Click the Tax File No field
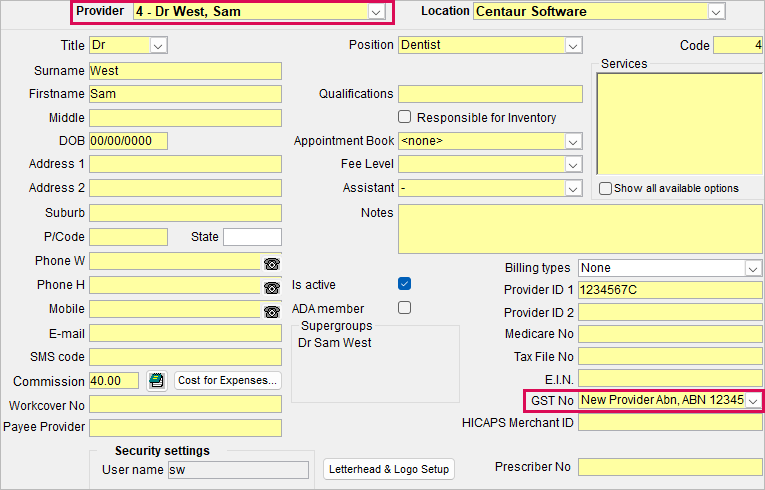Image resolution: width=765 pixels, height=490 pixels. coord(670,357)
